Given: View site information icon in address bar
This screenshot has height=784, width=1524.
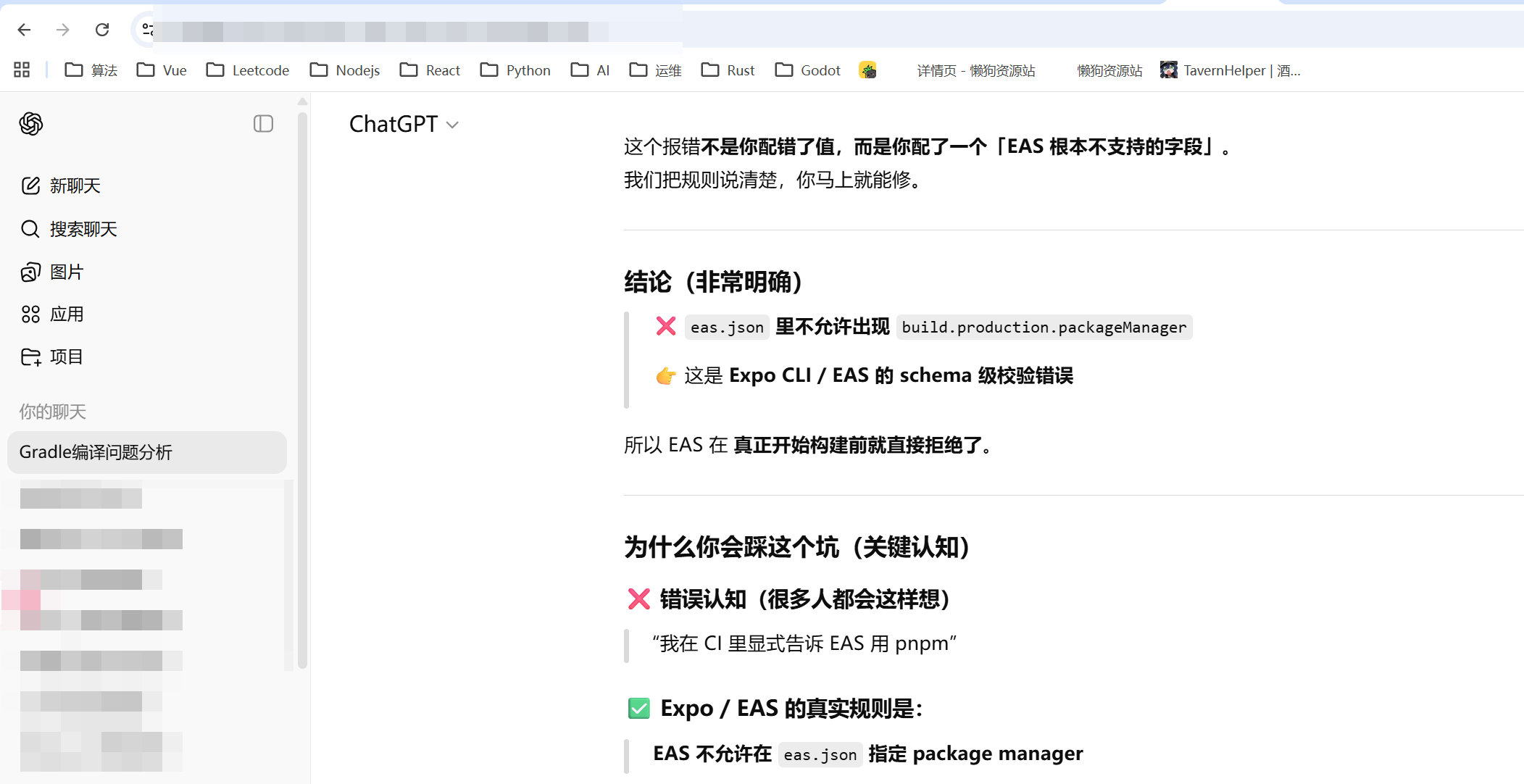Looking at the screenshot, I should coord(148,30).
